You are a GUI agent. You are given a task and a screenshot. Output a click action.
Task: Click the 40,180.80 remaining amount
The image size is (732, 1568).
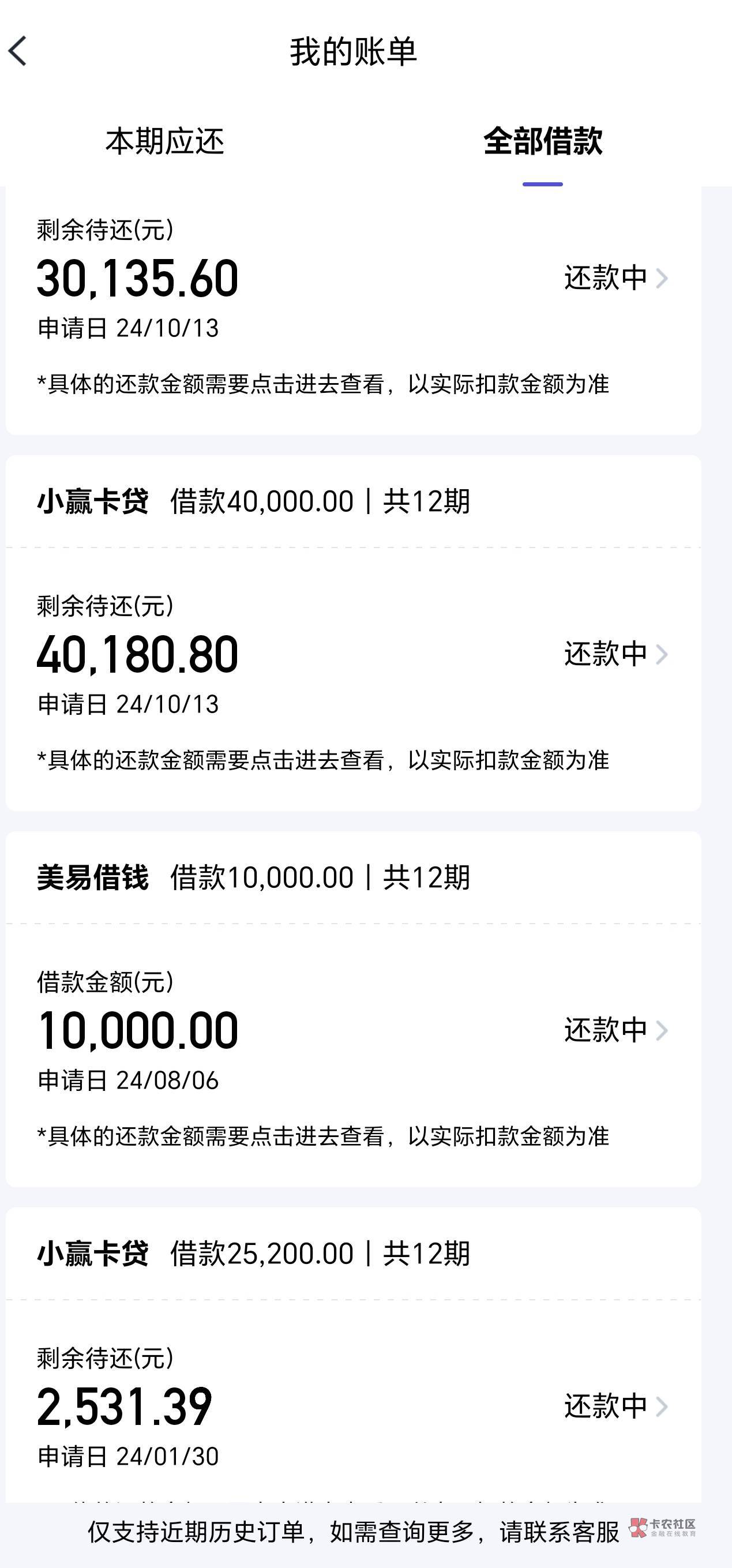click(x=137, y=654)
